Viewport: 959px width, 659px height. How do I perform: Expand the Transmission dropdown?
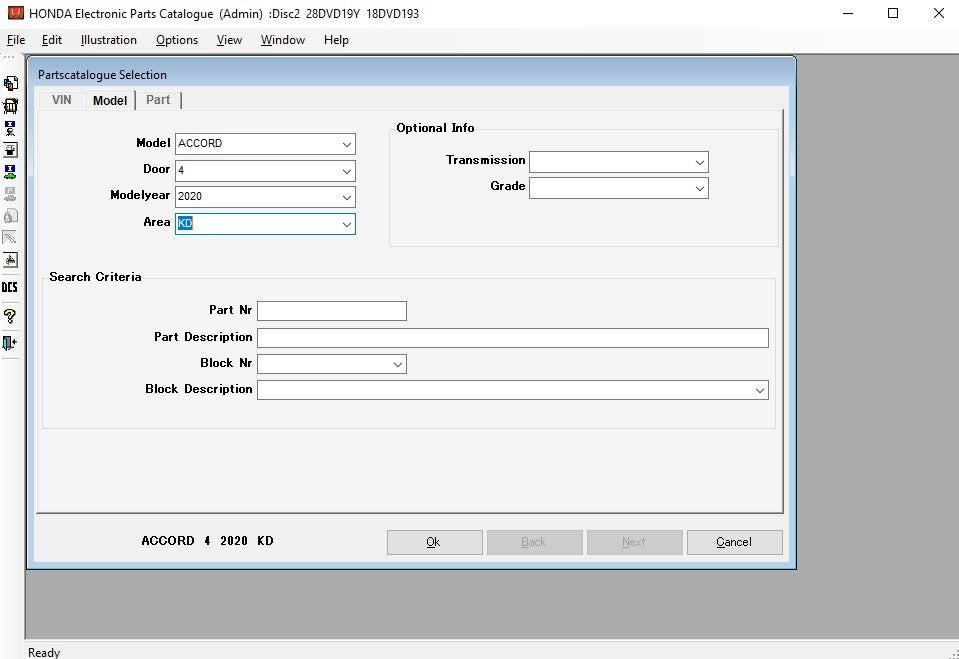click(699, 162)
